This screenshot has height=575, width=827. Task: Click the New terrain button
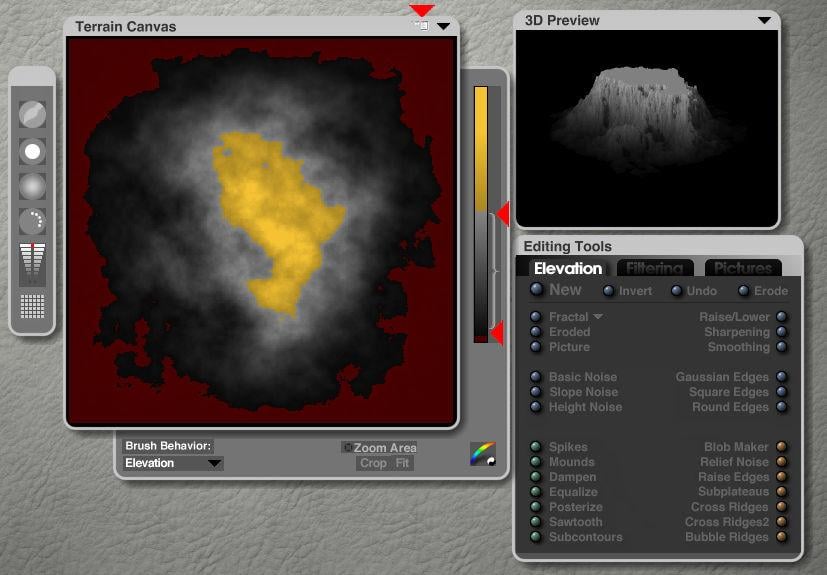556,290
